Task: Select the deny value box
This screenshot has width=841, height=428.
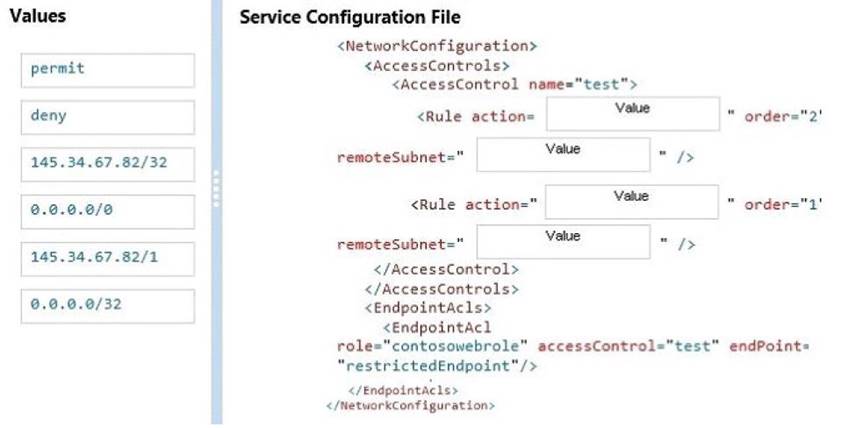Action: 107,116
